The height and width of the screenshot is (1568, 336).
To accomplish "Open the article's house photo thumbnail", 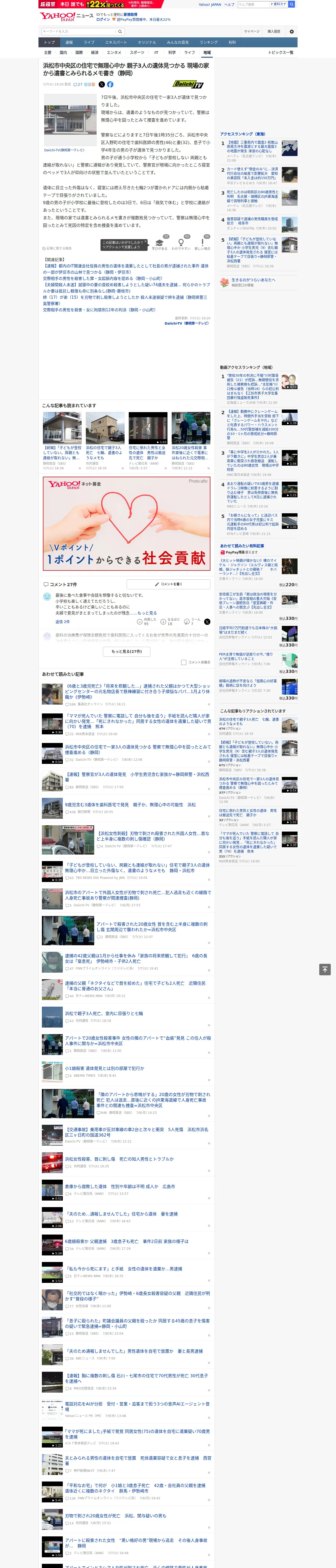I will coord(70,119).
